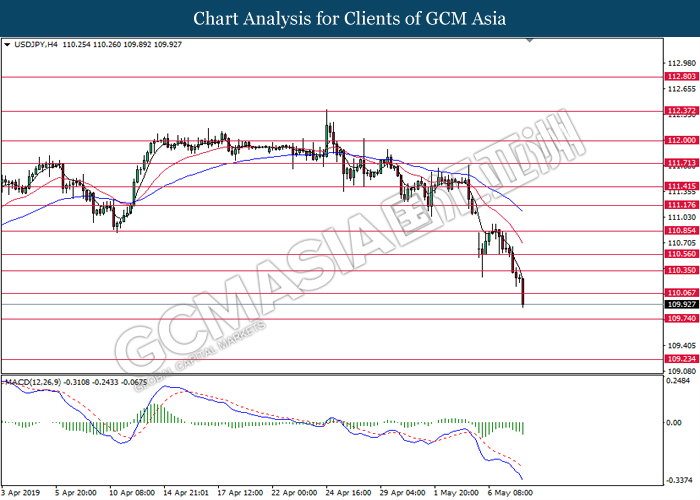Select the 111.415 price level tag

pos(681,186)
